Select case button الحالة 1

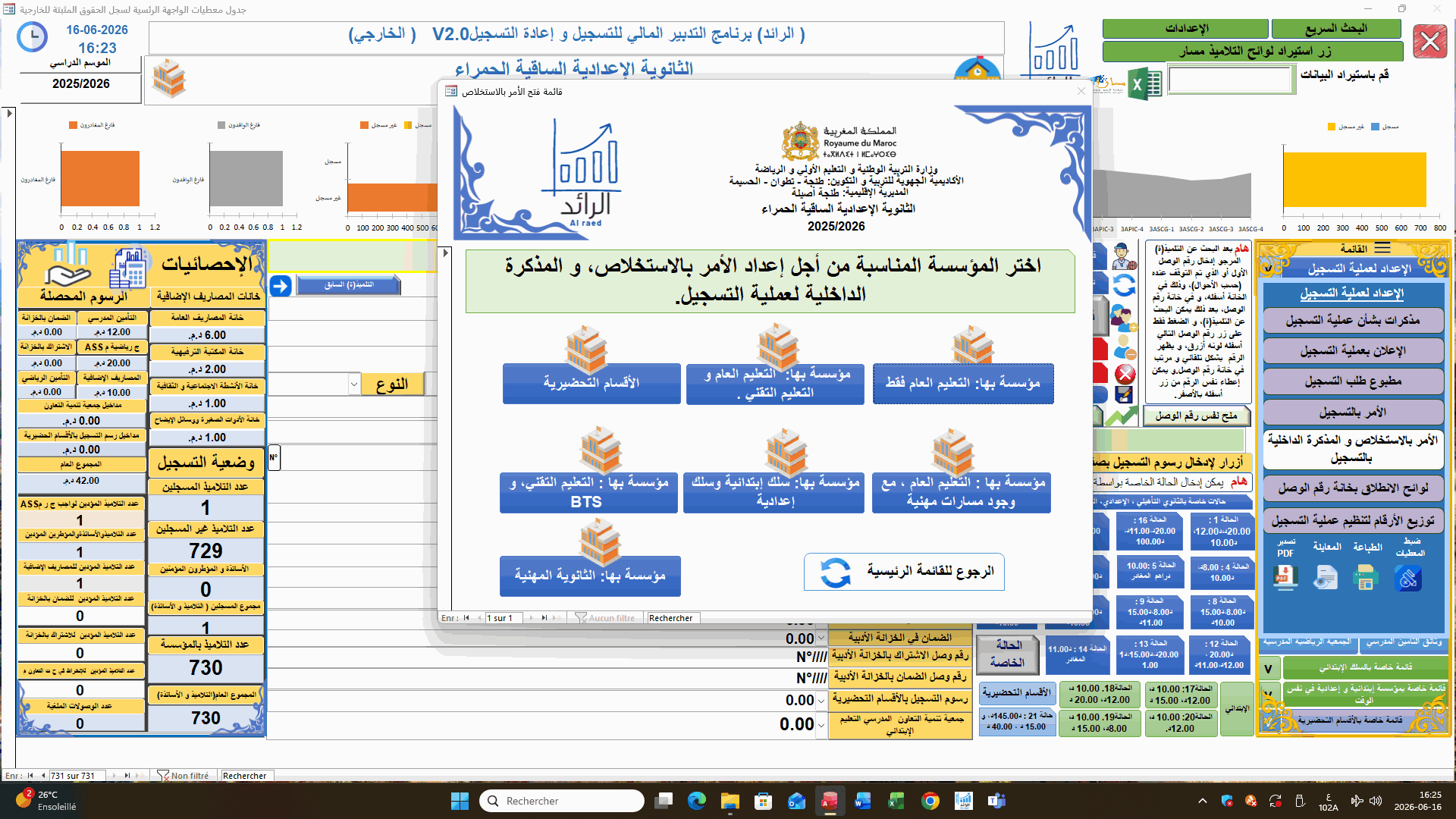coord(1222,531)
